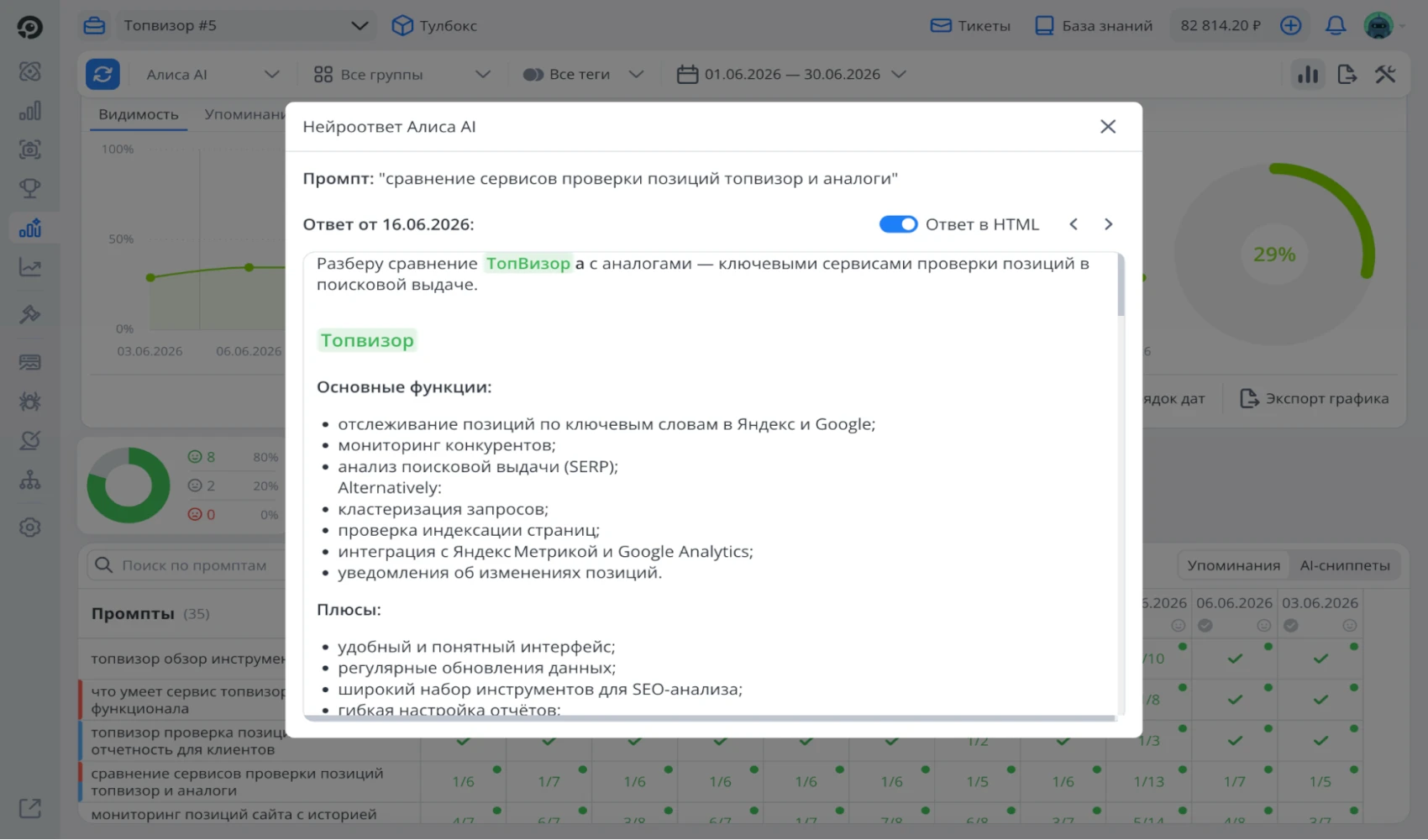Click the Topvisor logo icon
The image size is (1428, 840).
tap(29, 27)
